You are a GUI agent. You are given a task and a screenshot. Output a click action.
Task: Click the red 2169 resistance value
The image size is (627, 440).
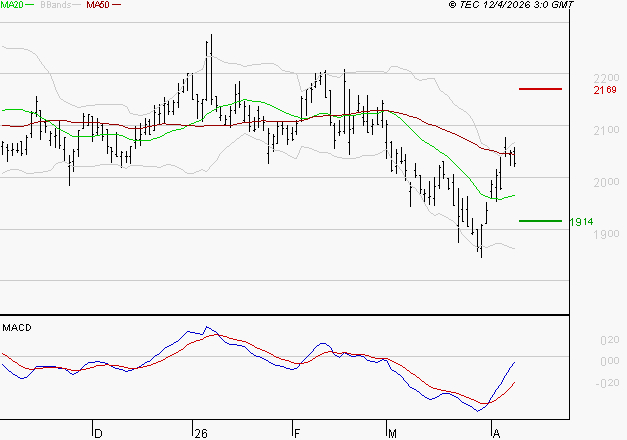[x=605, y=90]
